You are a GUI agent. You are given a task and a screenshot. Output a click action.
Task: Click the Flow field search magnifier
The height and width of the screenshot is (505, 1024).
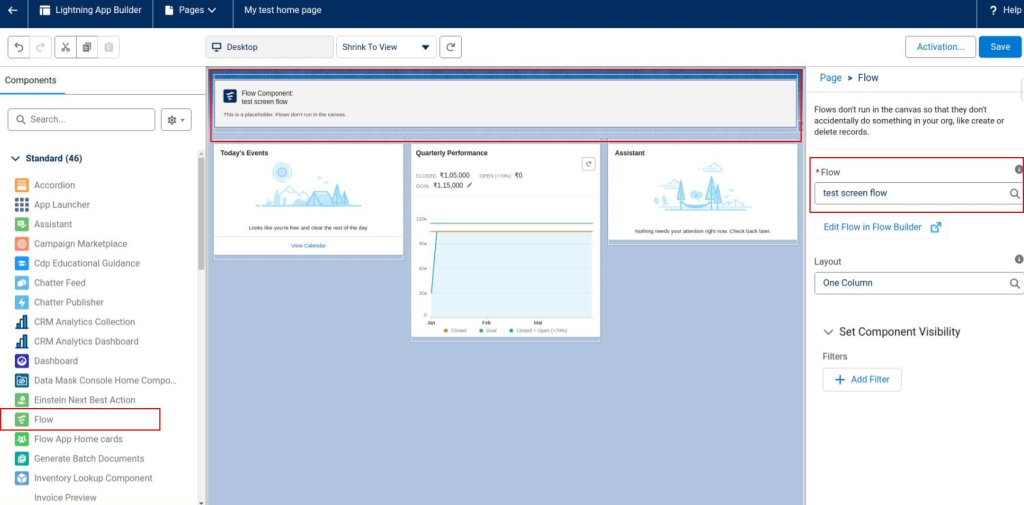[1015, 193]
